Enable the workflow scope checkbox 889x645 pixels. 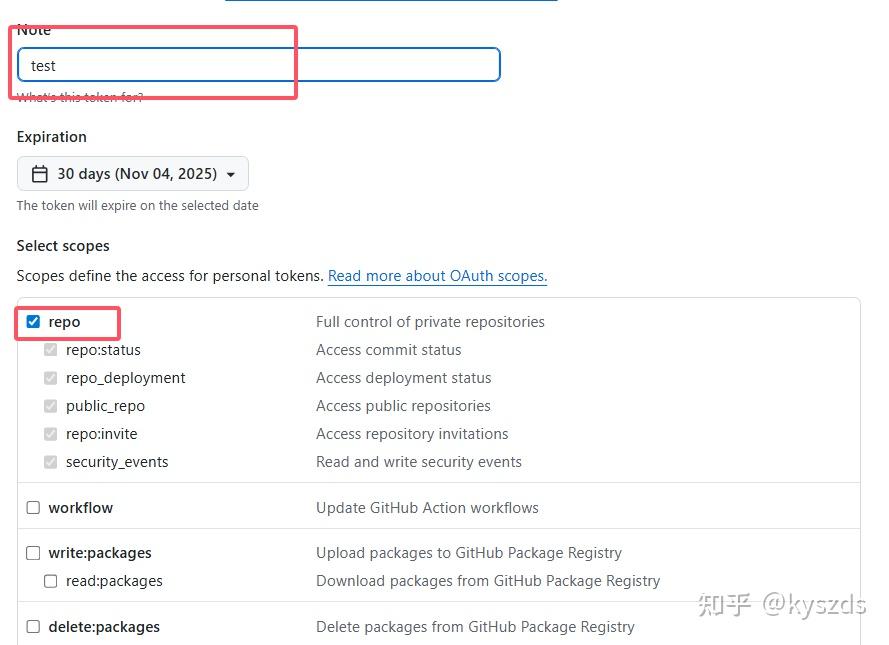34,508
